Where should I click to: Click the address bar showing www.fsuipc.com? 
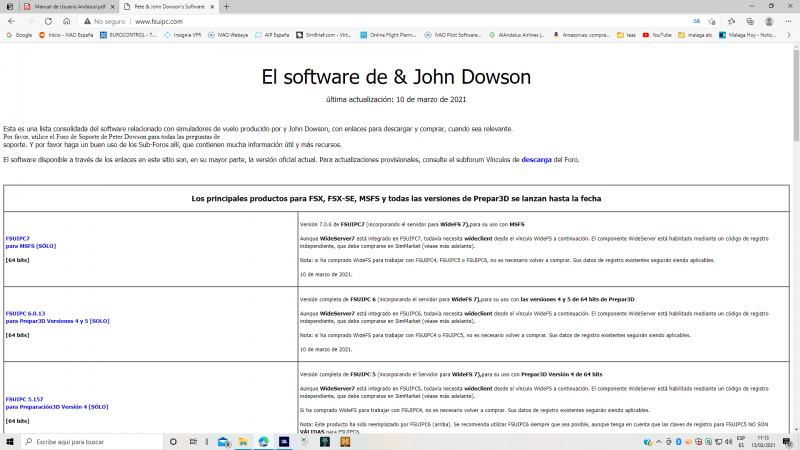point(159,21)
